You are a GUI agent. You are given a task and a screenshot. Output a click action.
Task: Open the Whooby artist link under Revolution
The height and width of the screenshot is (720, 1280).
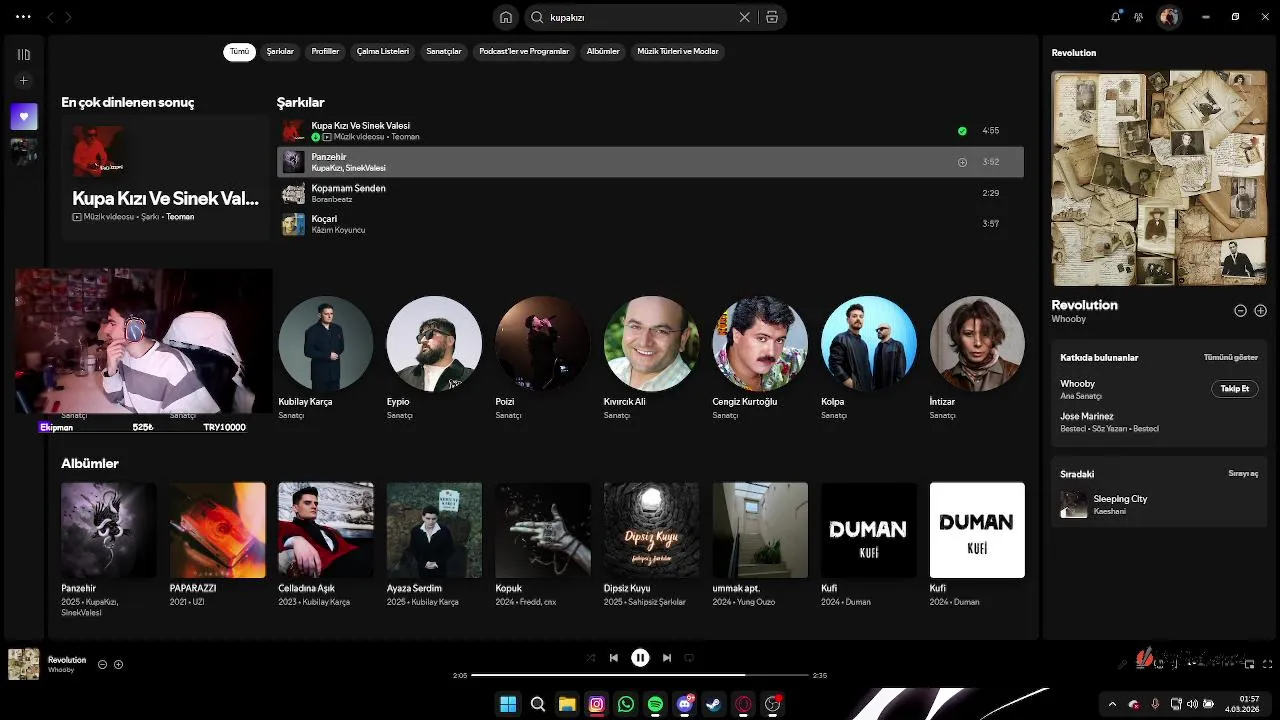click(1068, 320)
